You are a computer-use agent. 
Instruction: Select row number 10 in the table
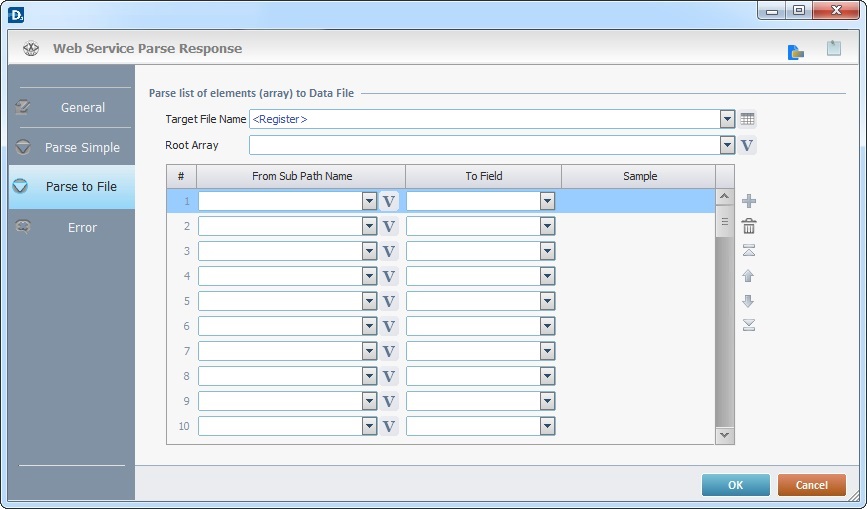pos(184,426)
